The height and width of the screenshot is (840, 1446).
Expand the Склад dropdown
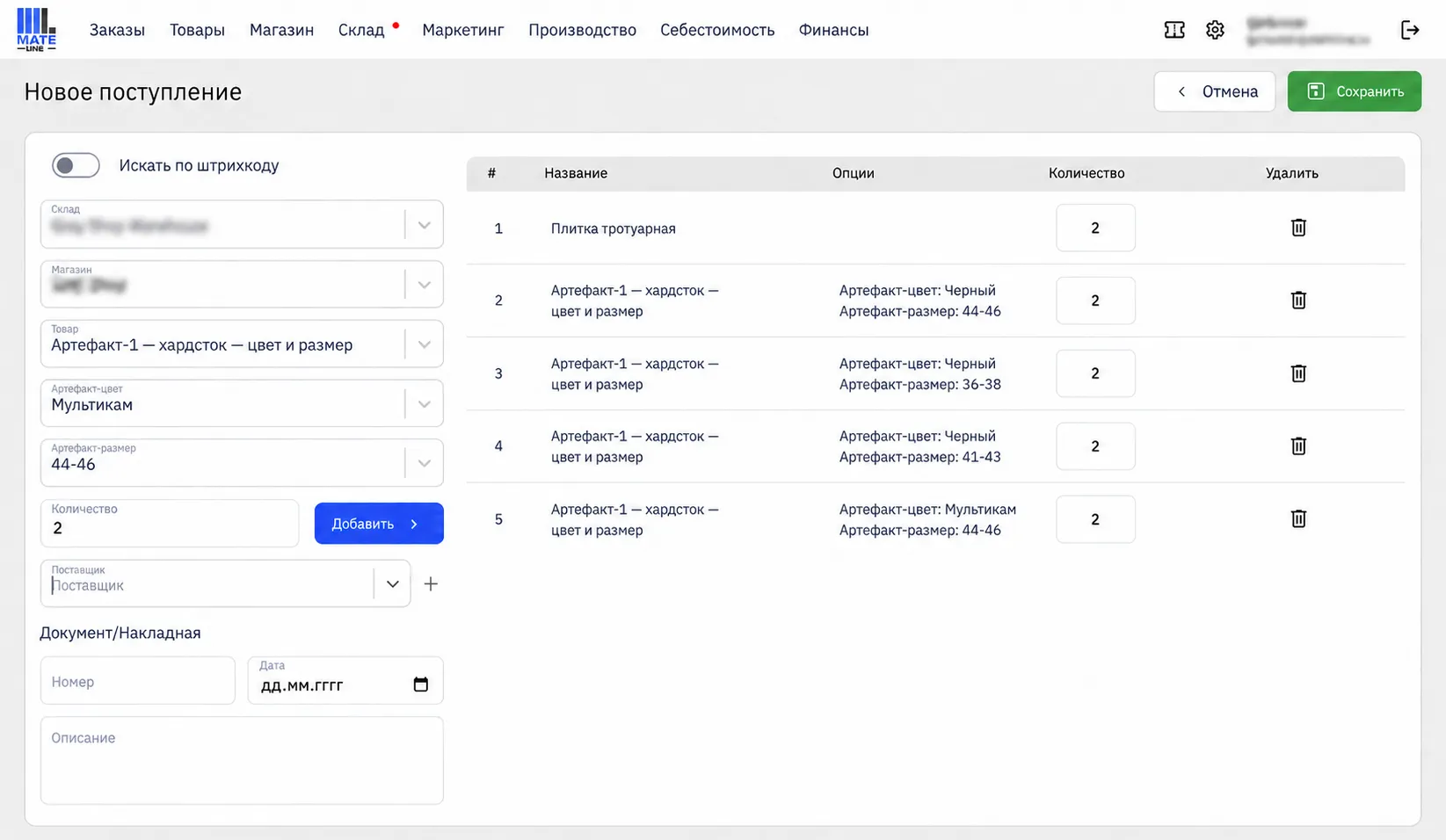point(424,225)
